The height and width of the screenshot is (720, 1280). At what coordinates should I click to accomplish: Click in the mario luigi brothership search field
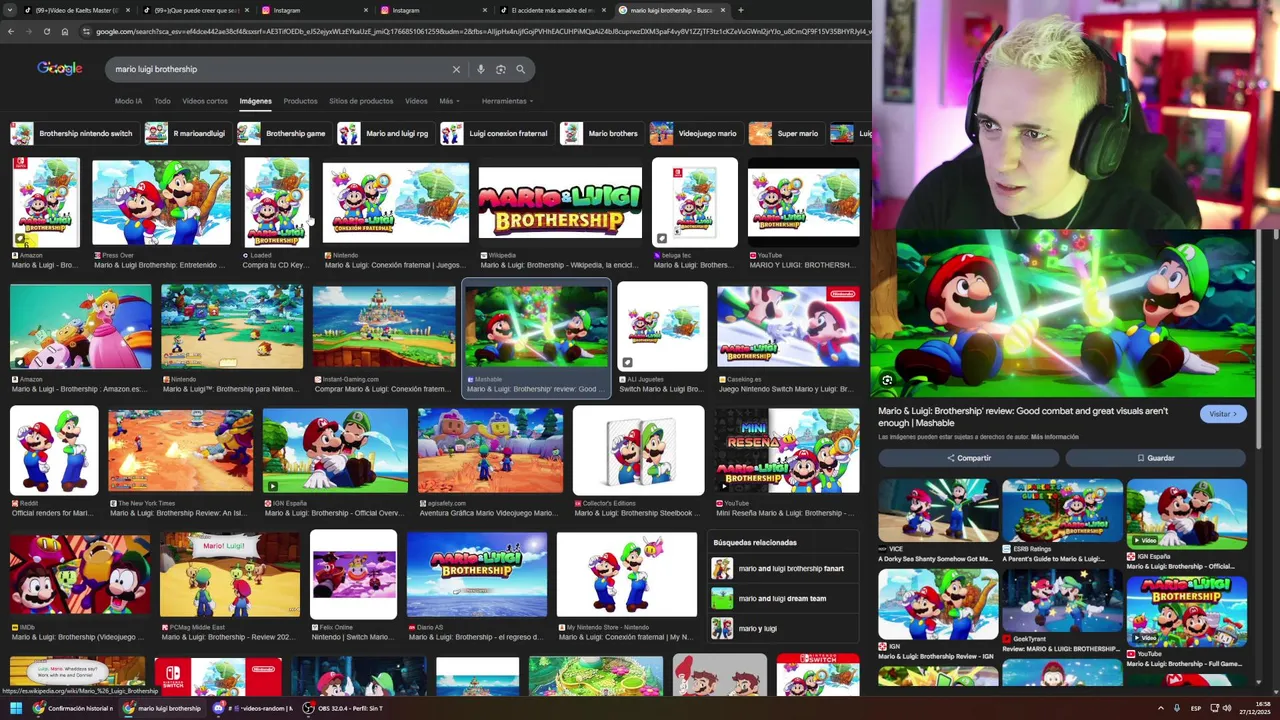tap(280, 69)
